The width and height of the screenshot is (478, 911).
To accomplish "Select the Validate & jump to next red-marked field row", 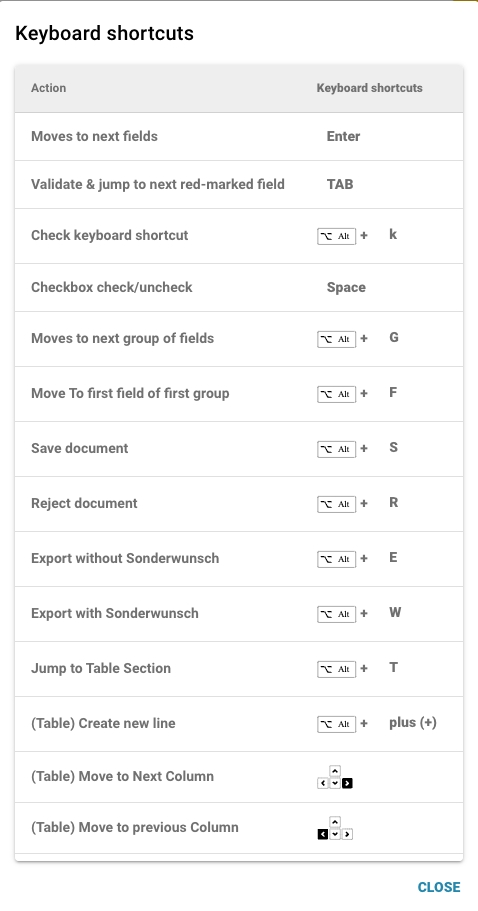I will click(x=239, y=185).
